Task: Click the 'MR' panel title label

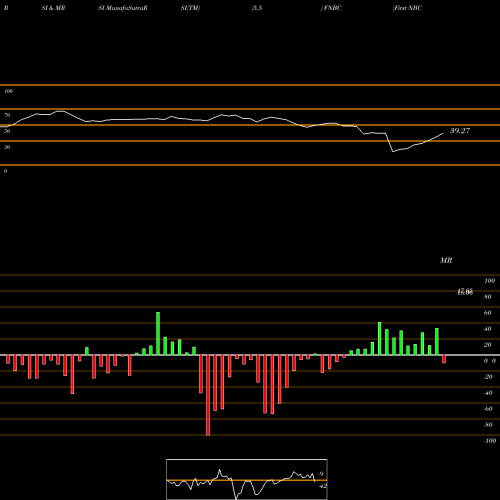Action: click(x=446, y=260)
